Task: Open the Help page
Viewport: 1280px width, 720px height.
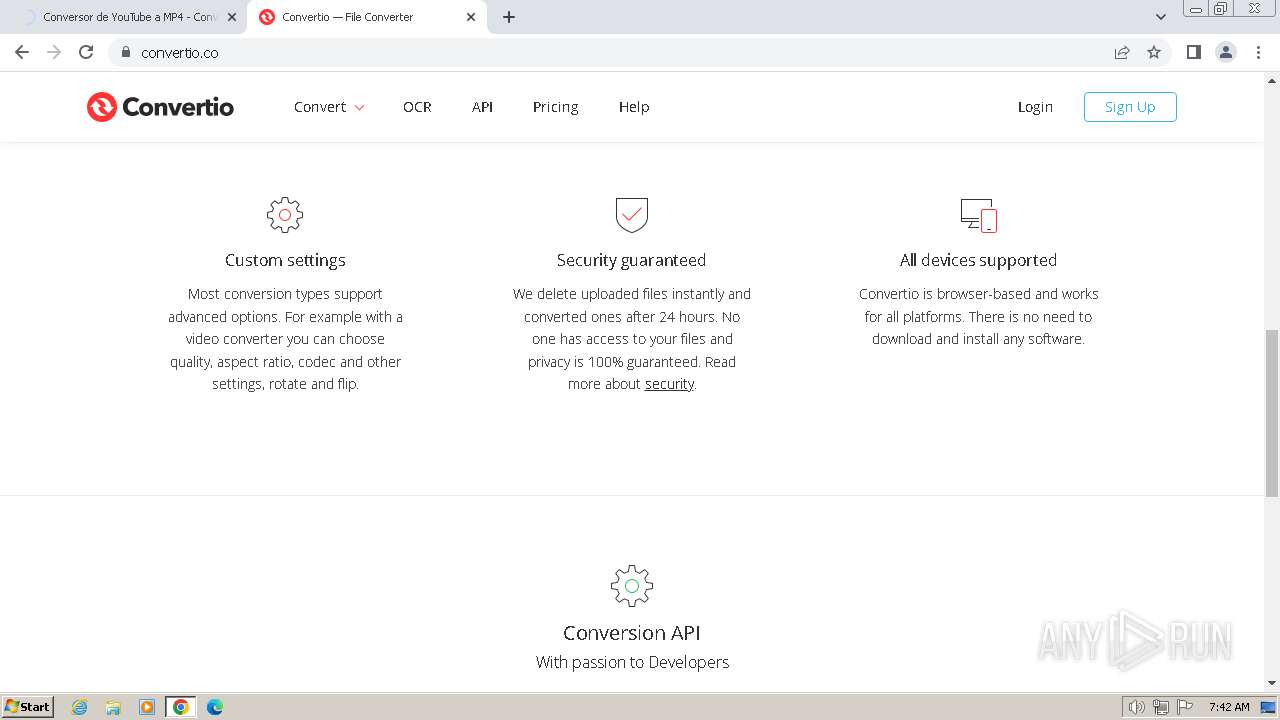Action: (634, 107)
